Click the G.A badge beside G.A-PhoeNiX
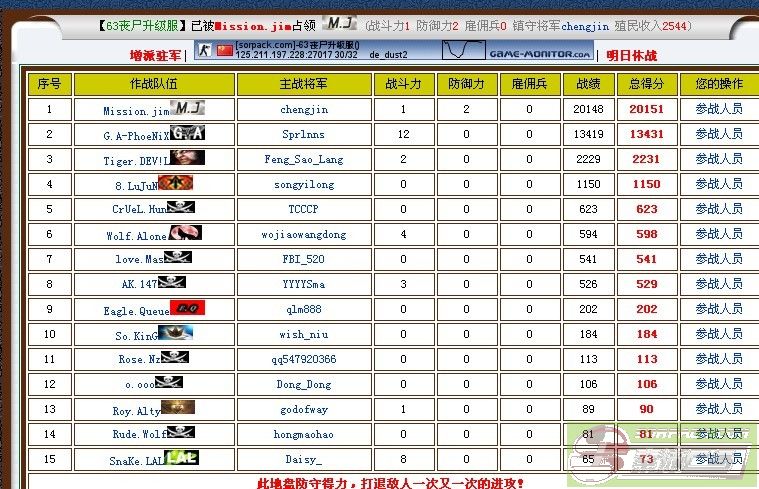The image size is (759, 489). [188, 133]
